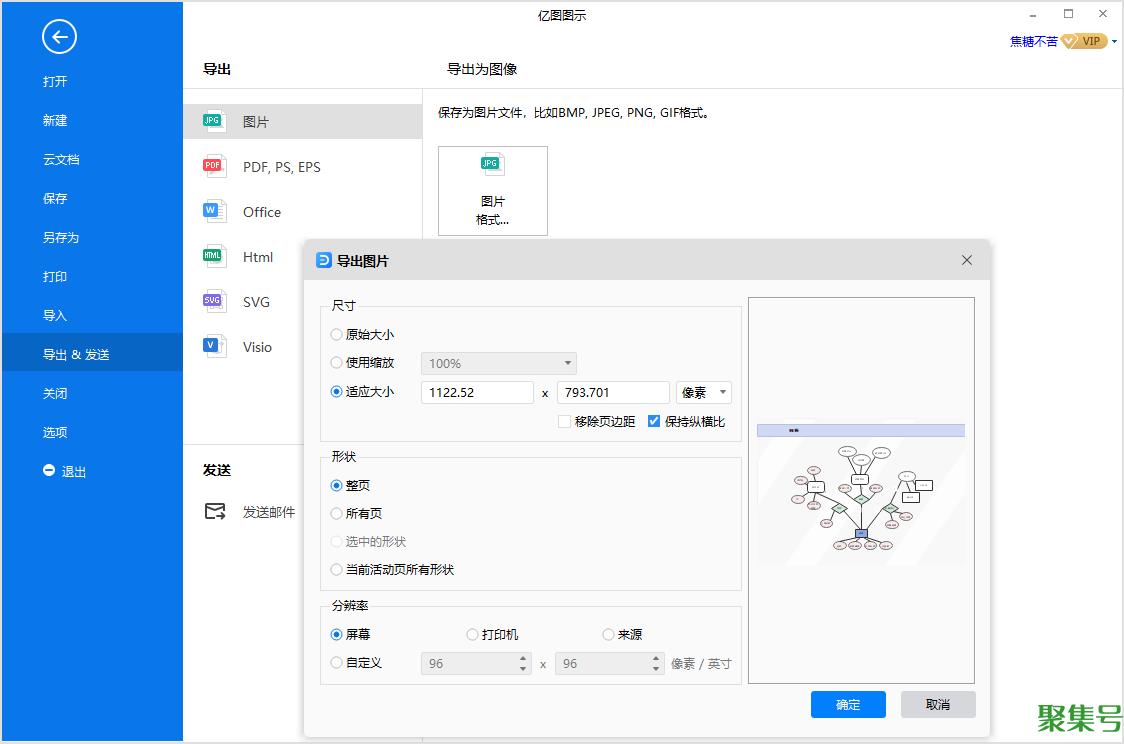Click the 图片格式 tile button
This screenshot has width=1124, height=744.
[492, 191]
